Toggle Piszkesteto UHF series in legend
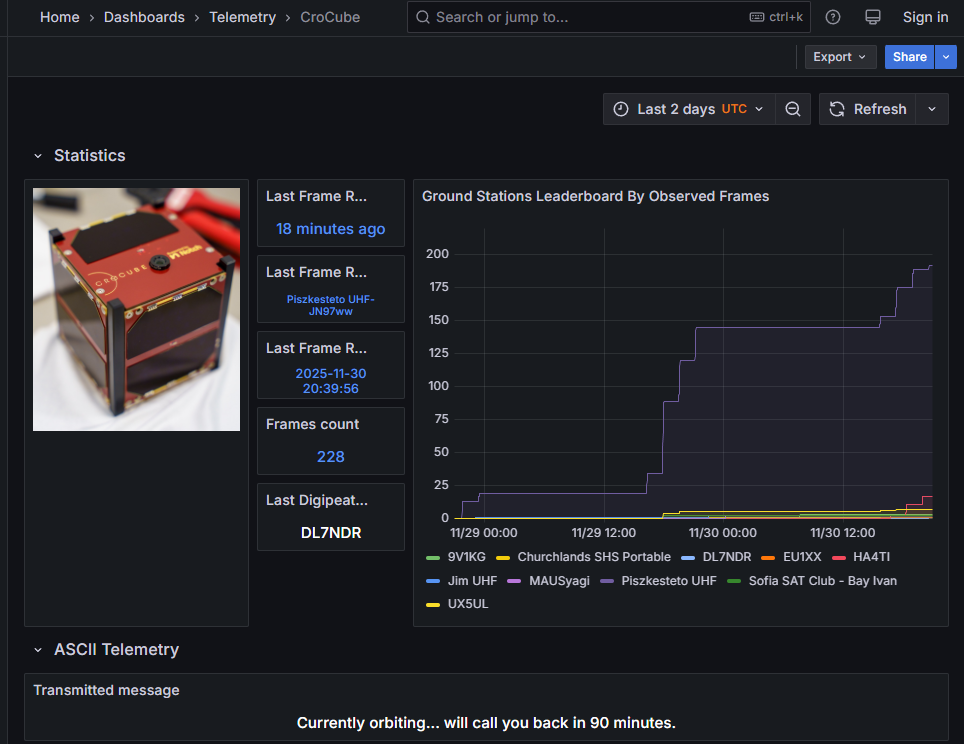The width and height of the screenshot is (964, 744). coord(668,580)
